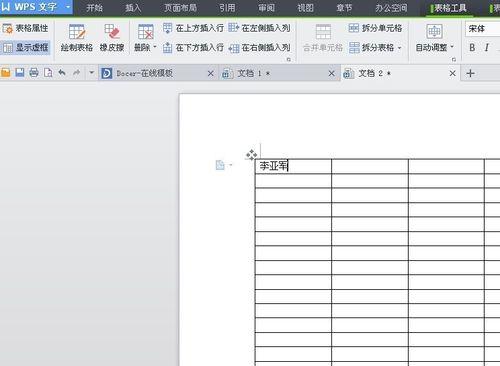Close the Docer-在线模板 tab
The width and height of the screenshot is (500, 366).
pyautogui.click(x=211, y=73)
